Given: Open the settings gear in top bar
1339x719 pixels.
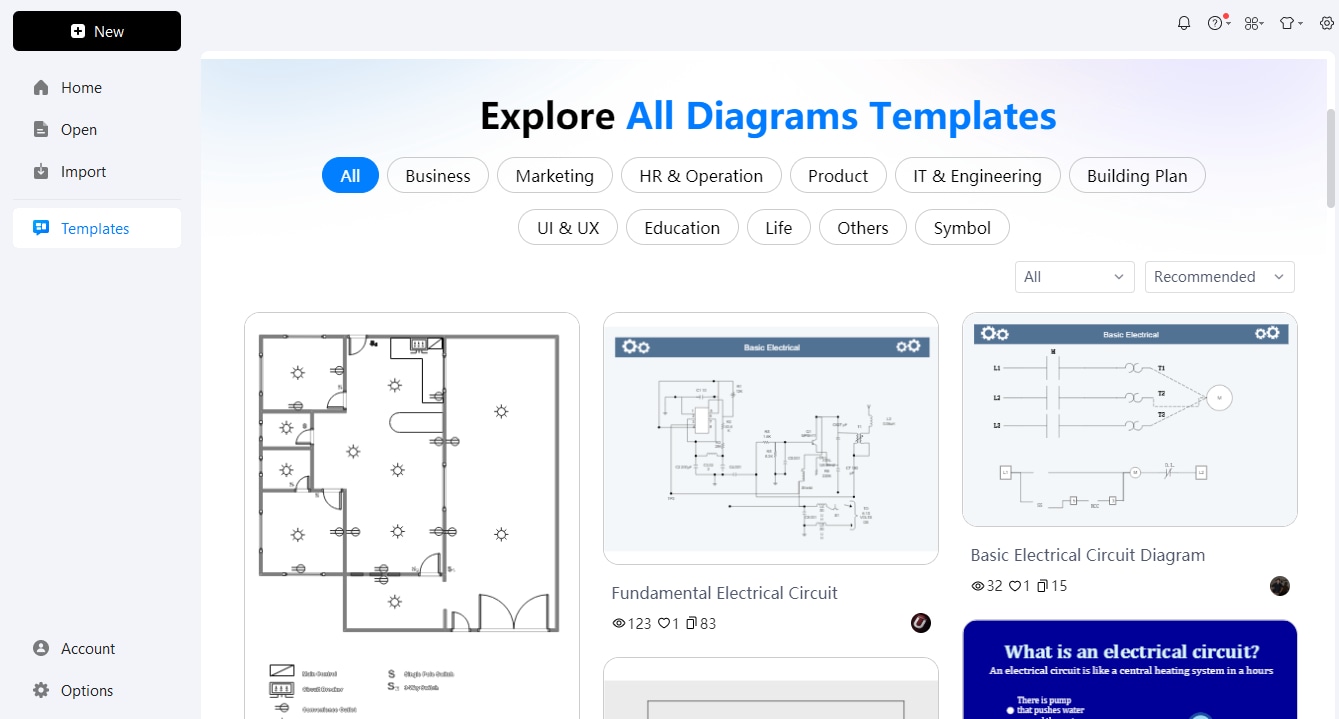Looking at the screenshot, I should (x=1327, y=23).
